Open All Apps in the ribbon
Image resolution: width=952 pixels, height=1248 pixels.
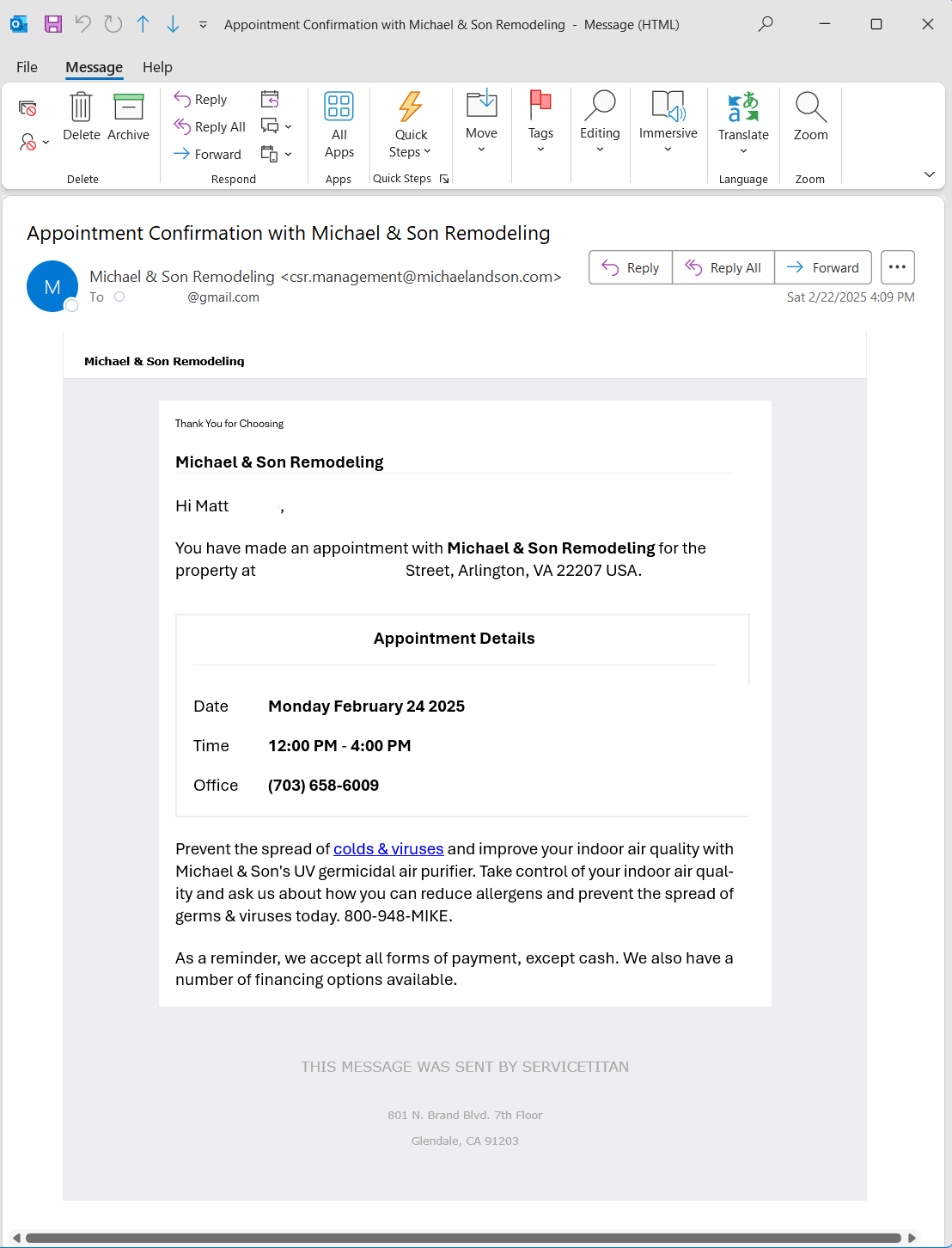tap(339, 125)
